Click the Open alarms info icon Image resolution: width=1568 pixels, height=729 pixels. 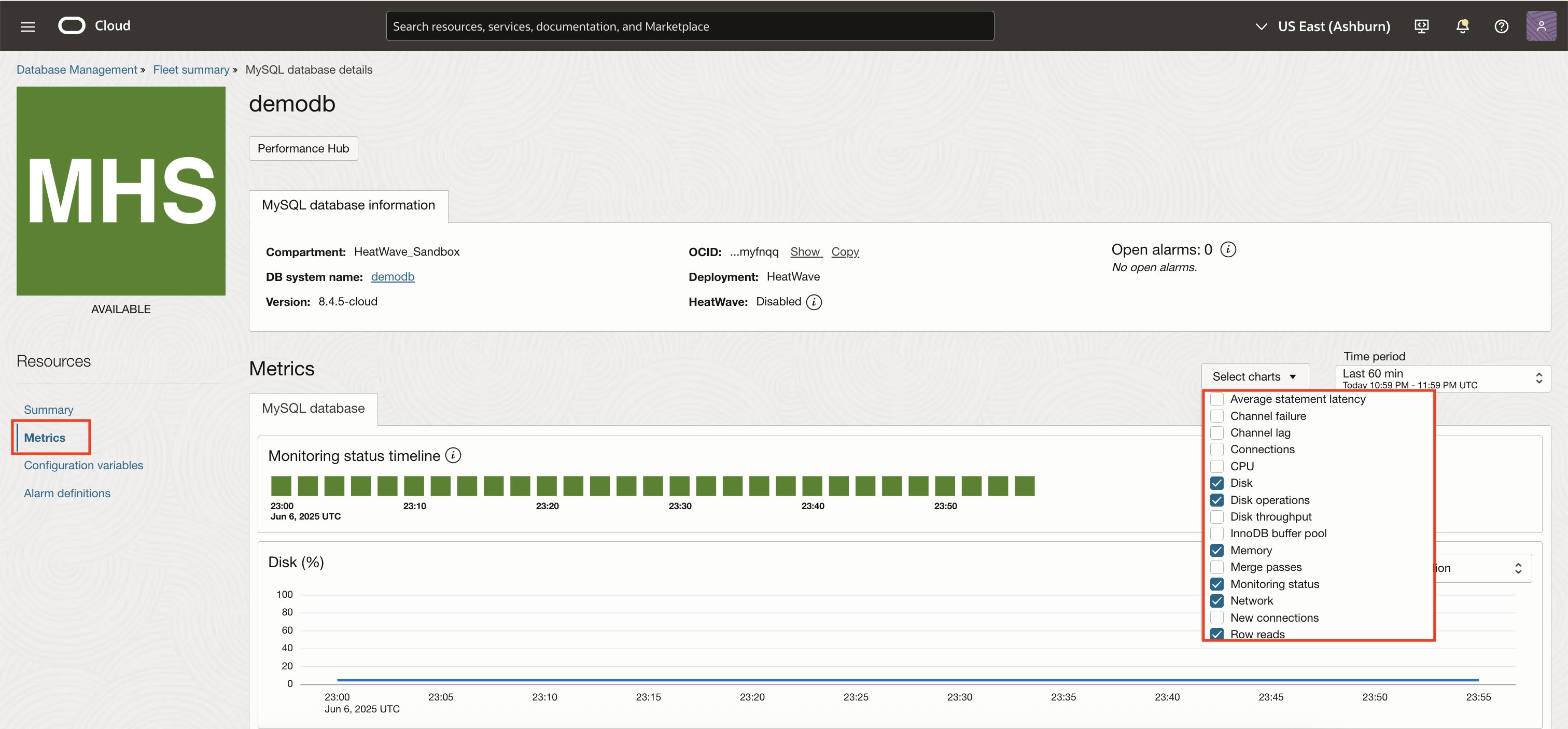pos(1229,249)
